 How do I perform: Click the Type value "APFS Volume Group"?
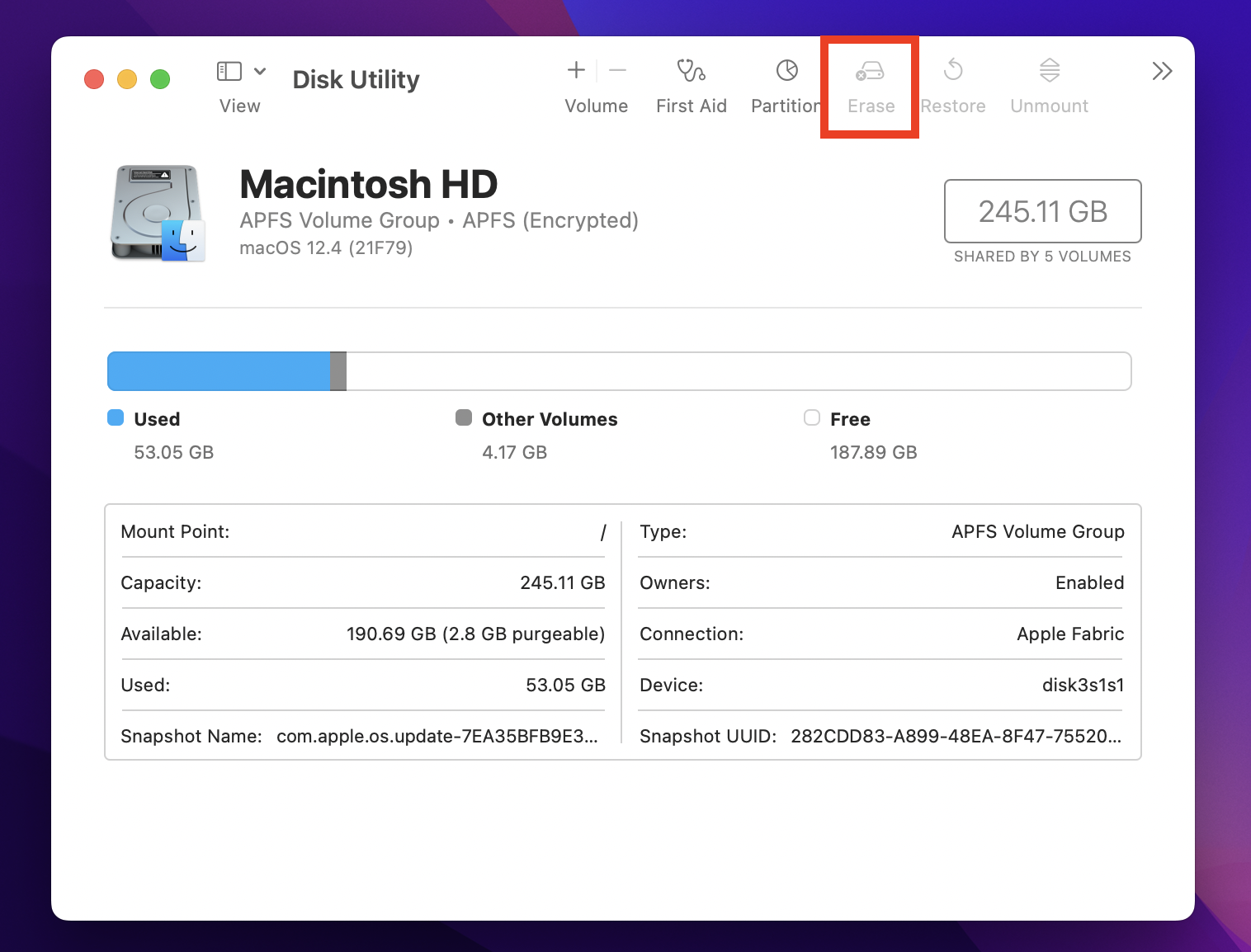1038,532
